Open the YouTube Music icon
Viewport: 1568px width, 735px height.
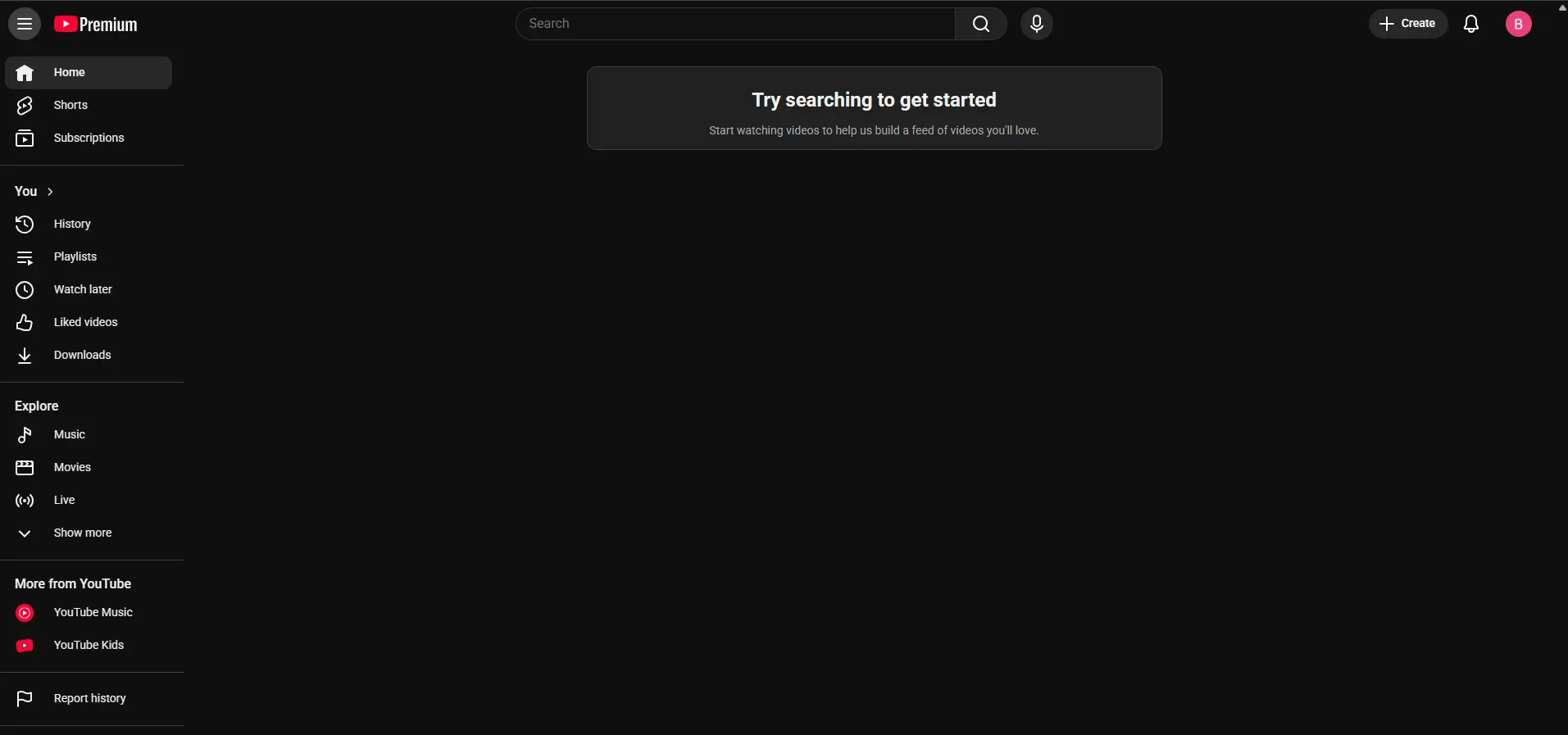(x=25, y=613)
